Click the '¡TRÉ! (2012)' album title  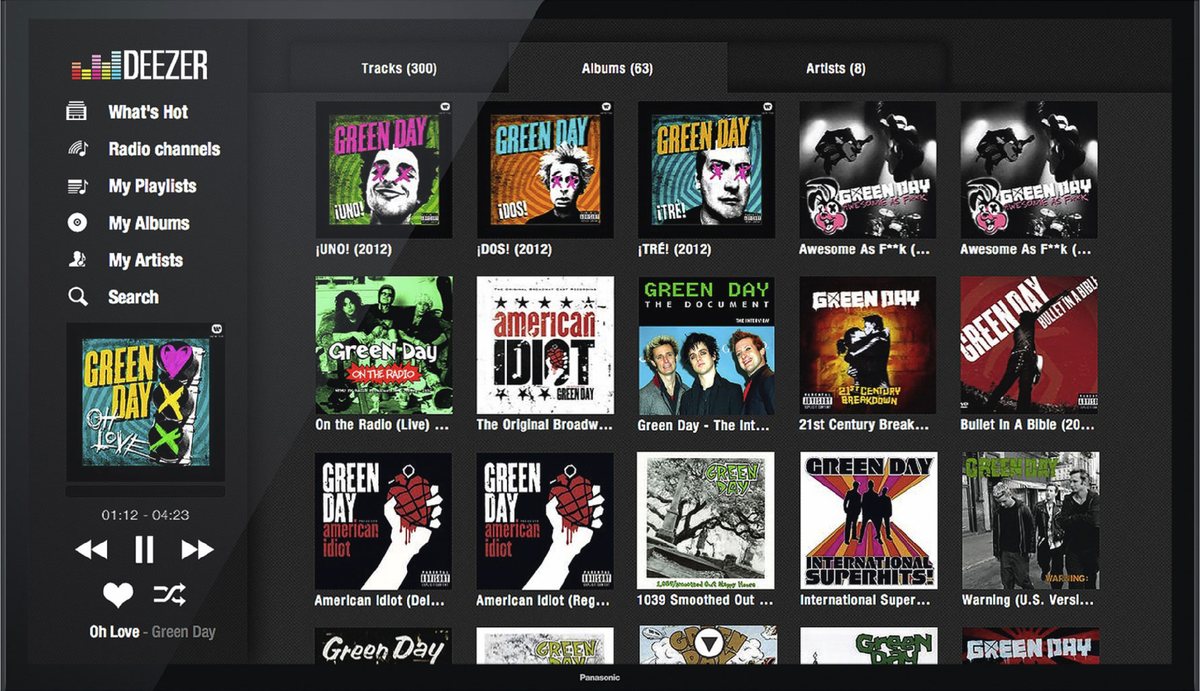(x=675, y=249)
